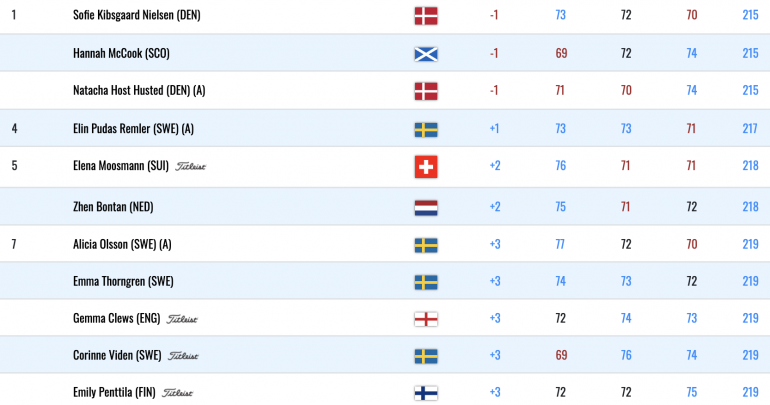Click the Sweden flag for Elin Pudas Remler
This screenshot has width=770, height=405.
click(x=426, y=130)
